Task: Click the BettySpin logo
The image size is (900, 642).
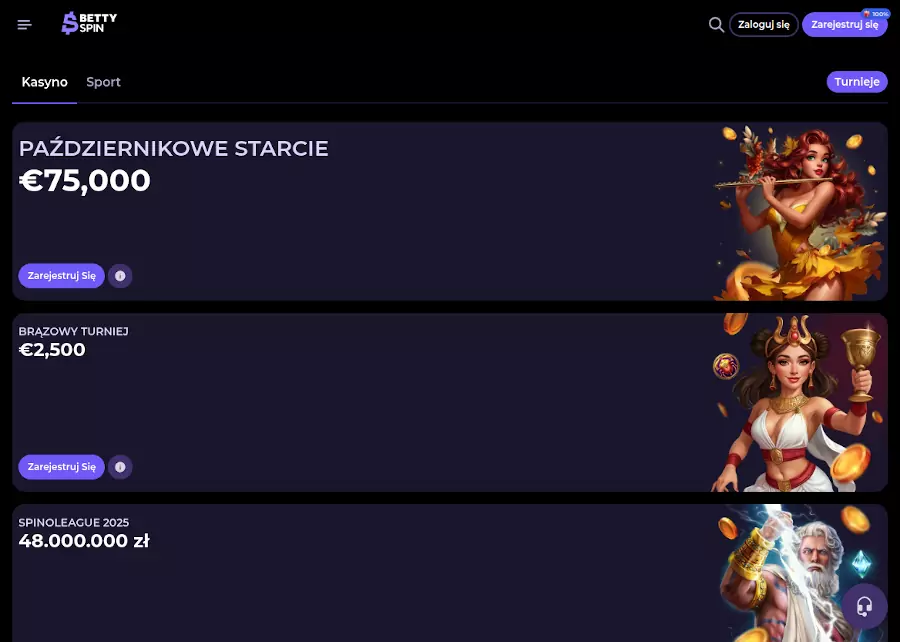Action: click(89, 24)
